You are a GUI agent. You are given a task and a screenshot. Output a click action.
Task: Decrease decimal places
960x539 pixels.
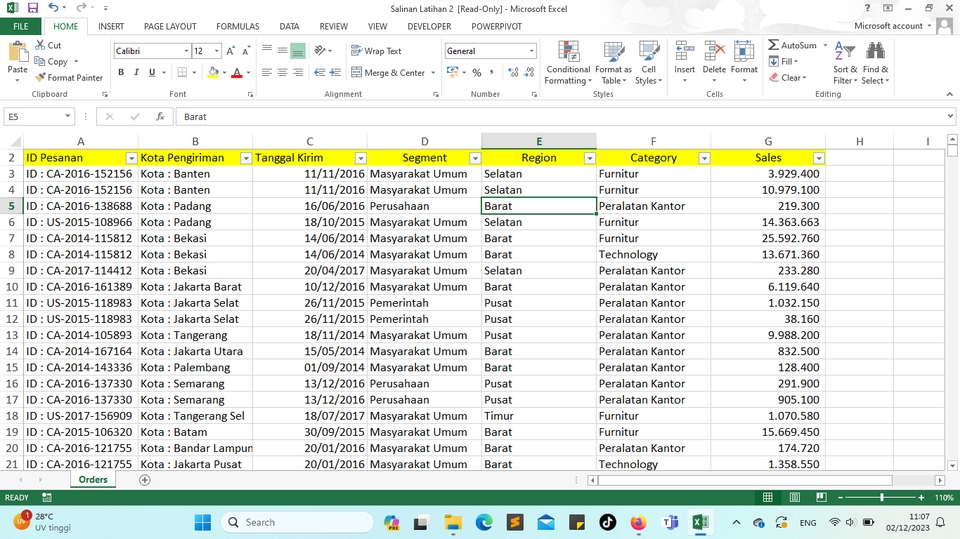(530, 72)
